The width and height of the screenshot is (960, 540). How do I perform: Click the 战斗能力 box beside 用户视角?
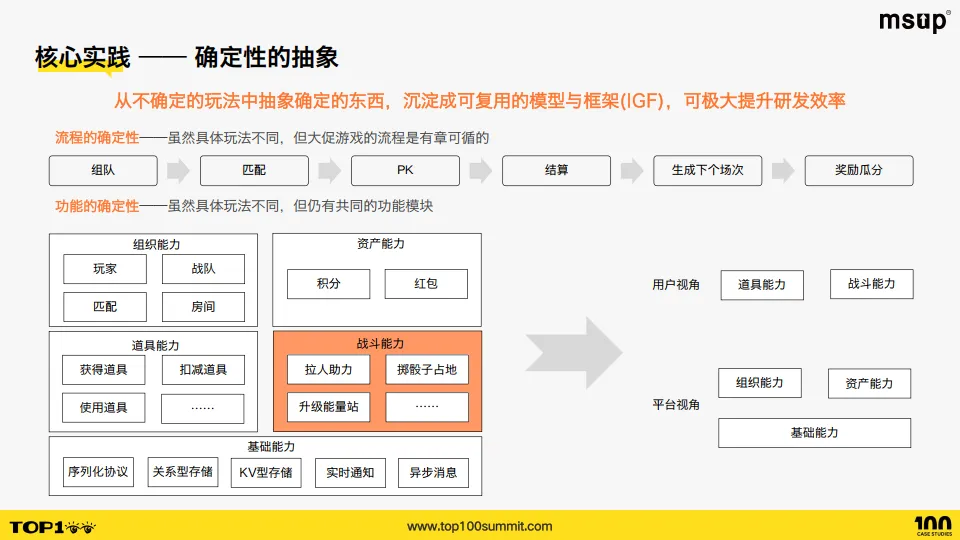click(872, 284)
